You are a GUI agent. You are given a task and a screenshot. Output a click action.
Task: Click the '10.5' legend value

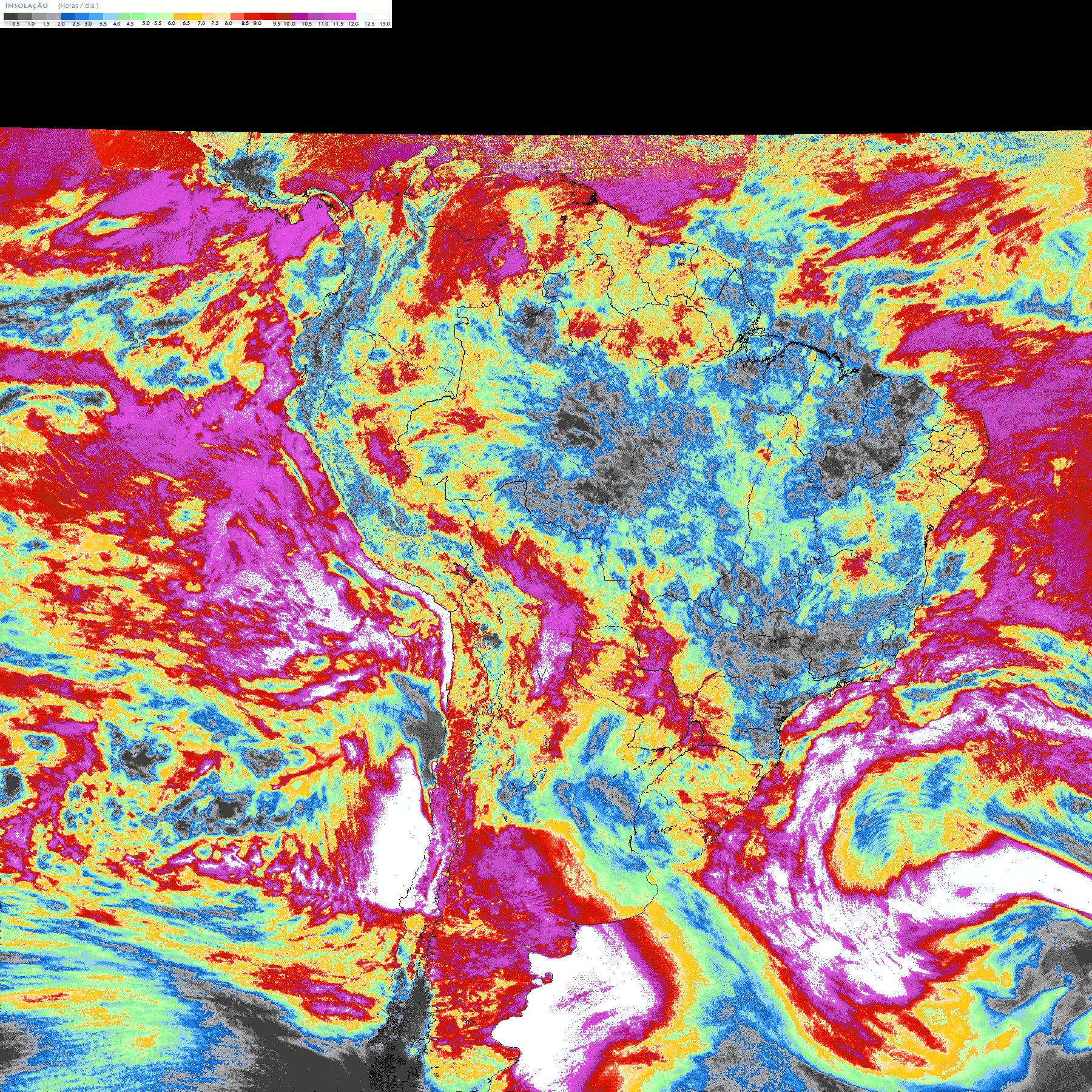(x=307, y=24)
